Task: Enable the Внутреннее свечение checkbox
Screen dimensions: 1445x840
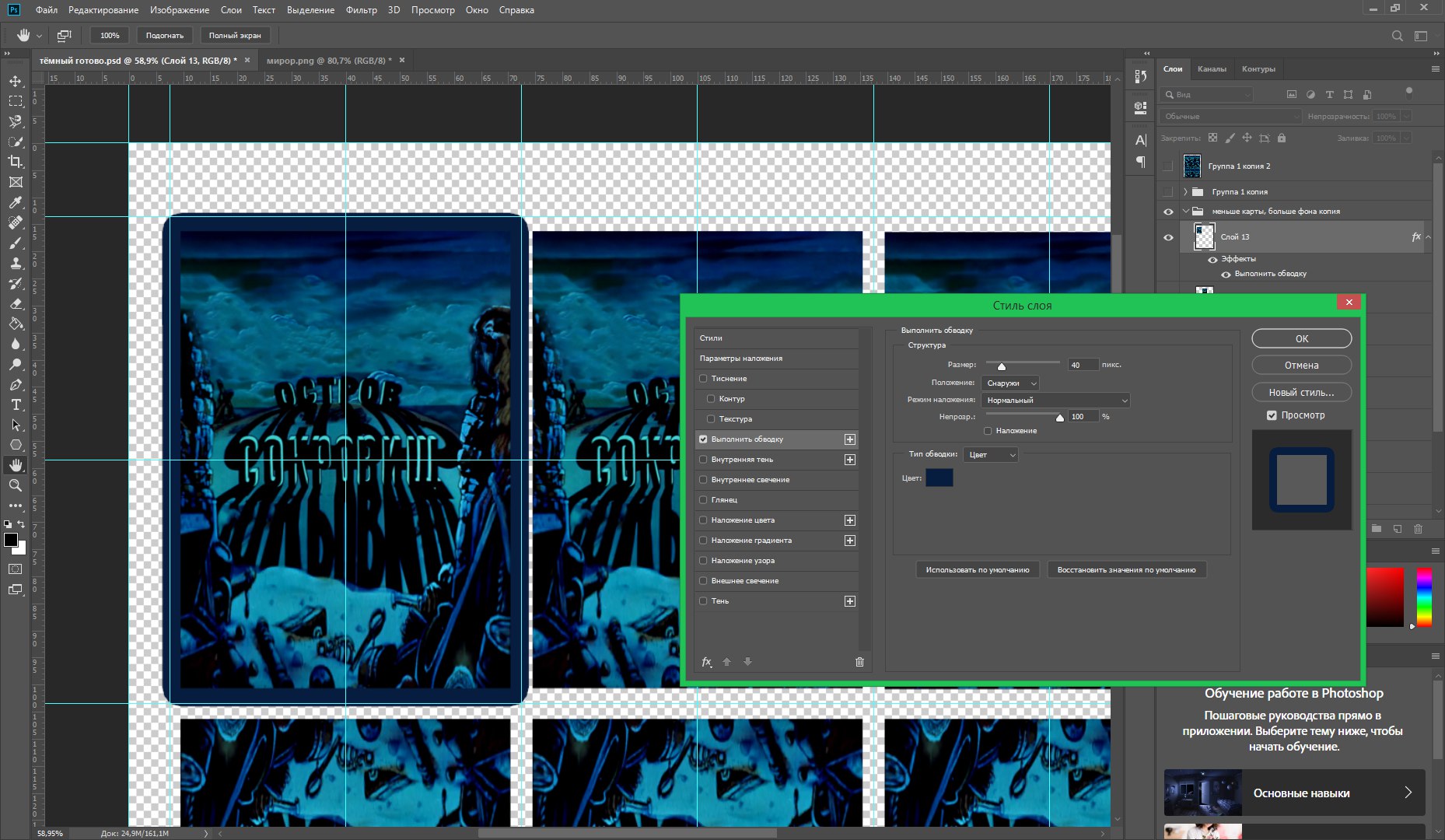Action: point(703,480)
